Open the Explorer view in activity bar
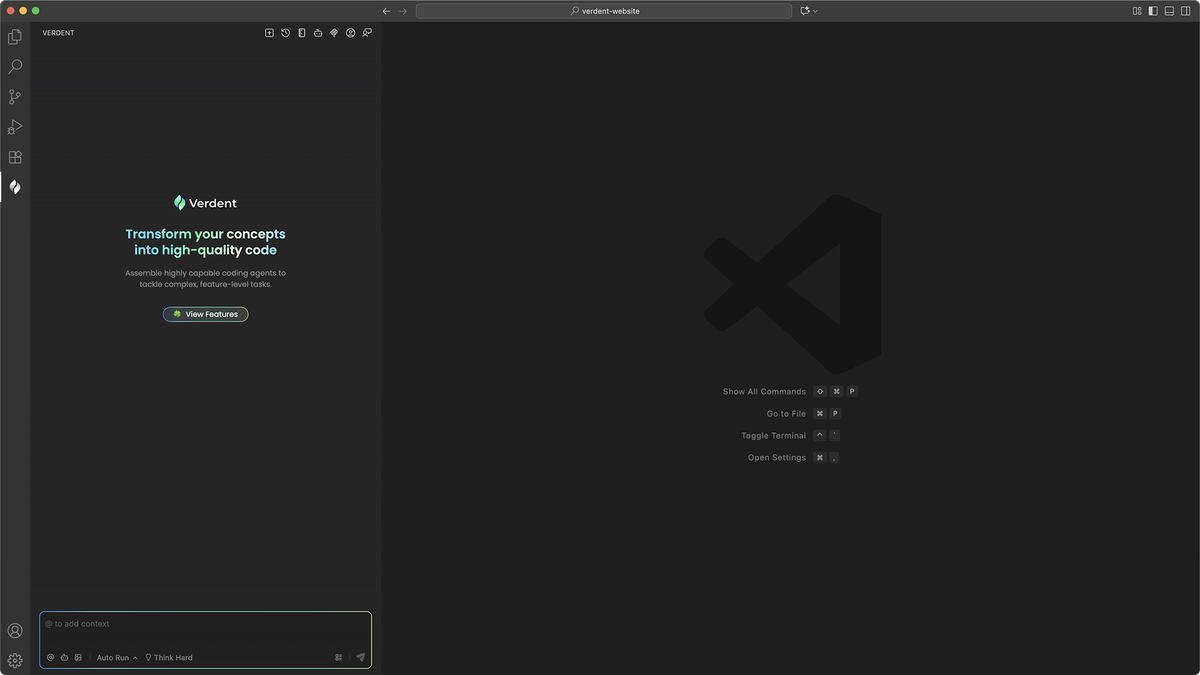 point(15,37)
